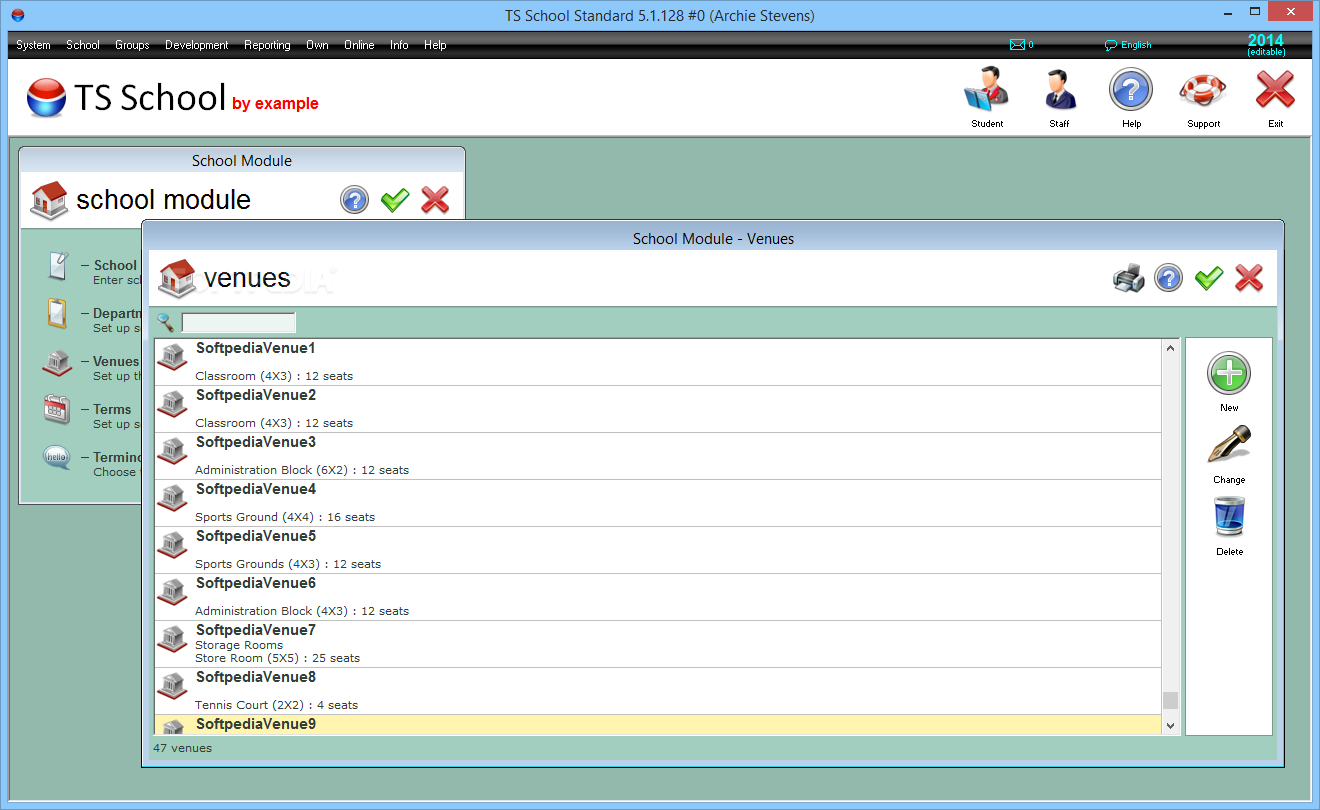This screenshot has width=1320, height=810.
Task: Click 'Sports Ground (4X4) : 16 seats' text
Action: (x=285, y=517)
